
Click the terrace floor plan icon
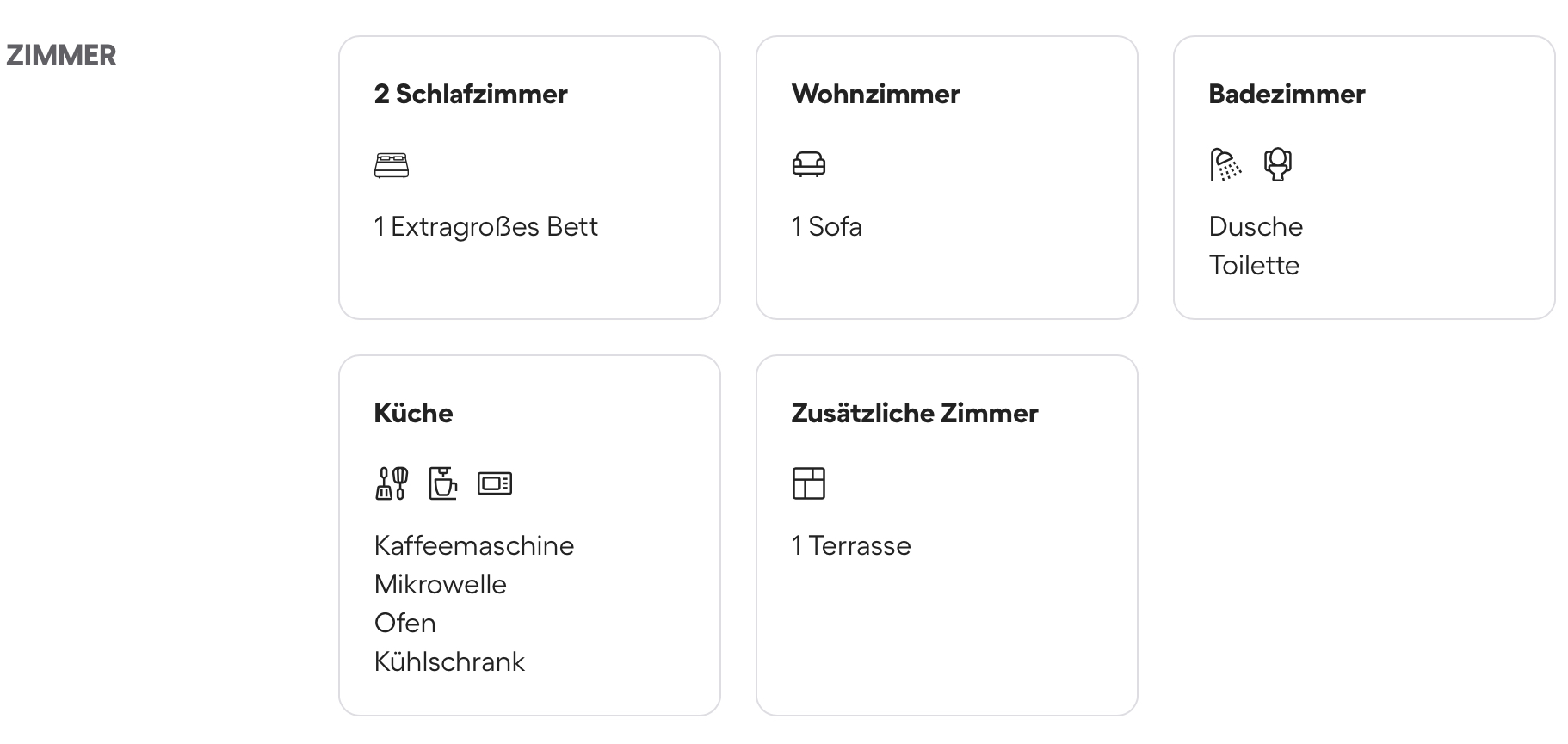[808, 483]
